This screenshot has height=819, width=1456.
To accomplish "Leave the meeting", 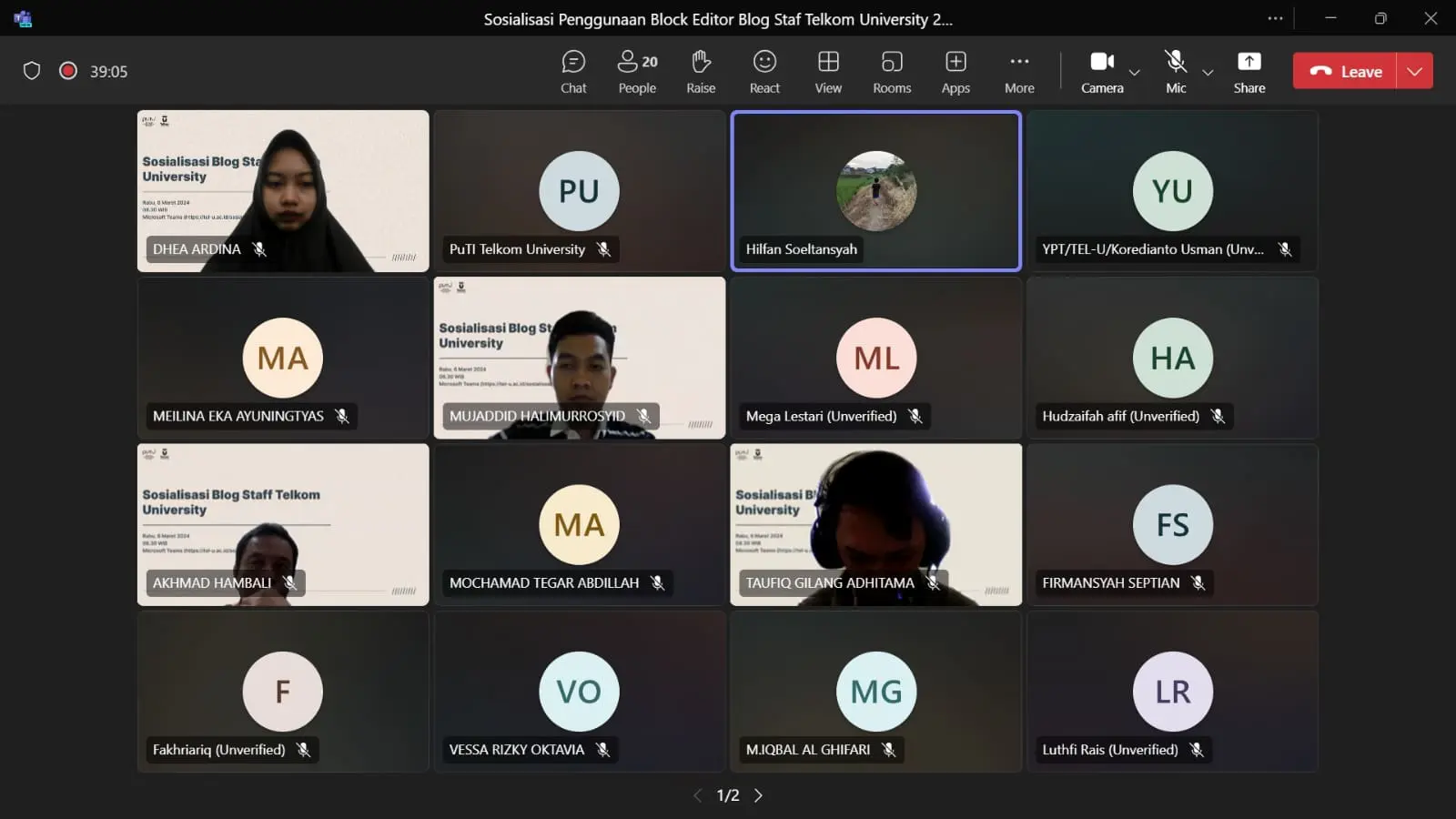I will click(x=1345, y=71).
